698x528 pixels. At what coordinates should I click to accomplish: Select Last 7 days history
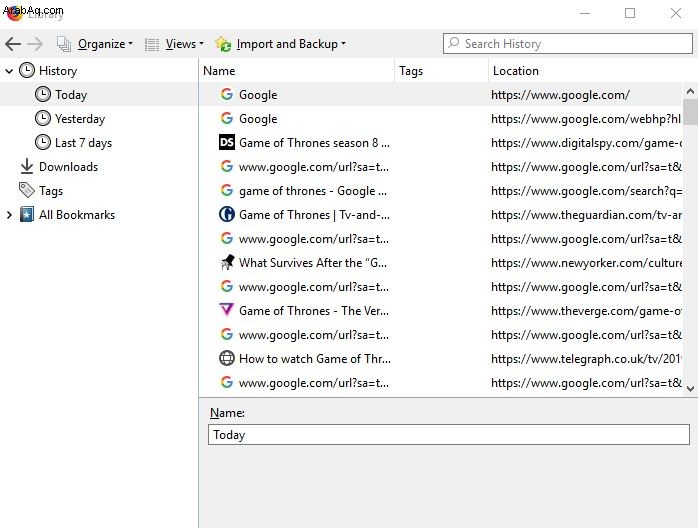(83, 143)
